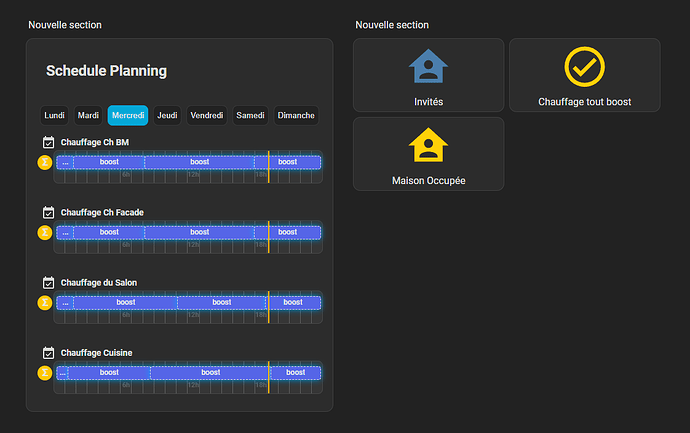Viewport: 690px width, 433px height.
Task: Click the yellow hourglass icon on Chauffage du Salon row
Action: click(x=44, y=302)
